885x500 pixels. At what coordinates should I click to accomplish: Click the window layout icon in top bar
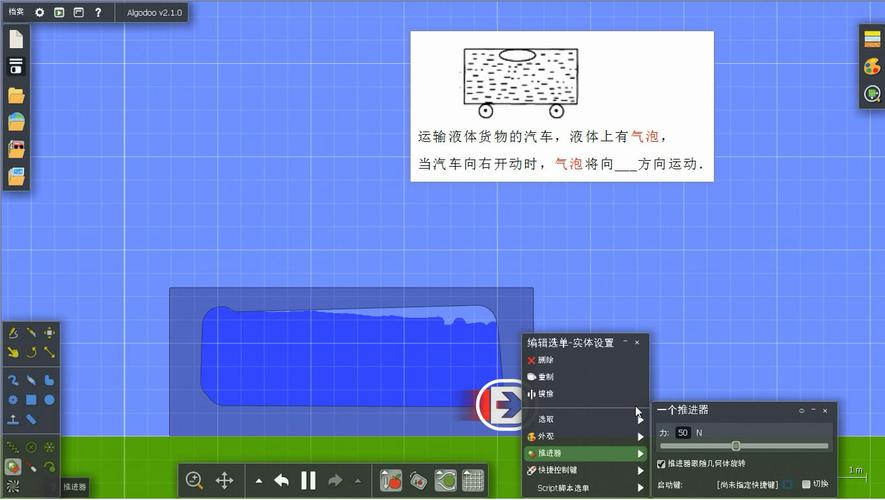pyautogui.click(x=78, y=12)
